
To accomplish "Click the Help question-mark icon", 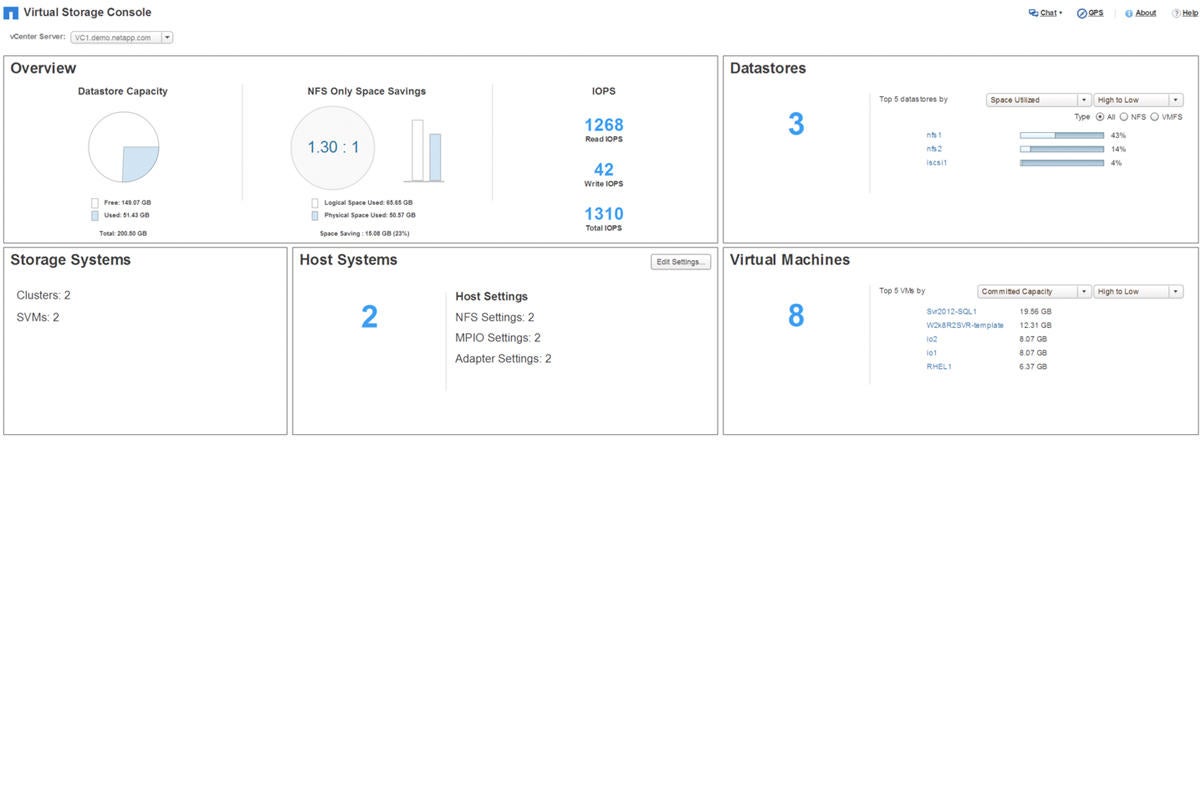I will pyautogui.click(x=1176, y=14).
